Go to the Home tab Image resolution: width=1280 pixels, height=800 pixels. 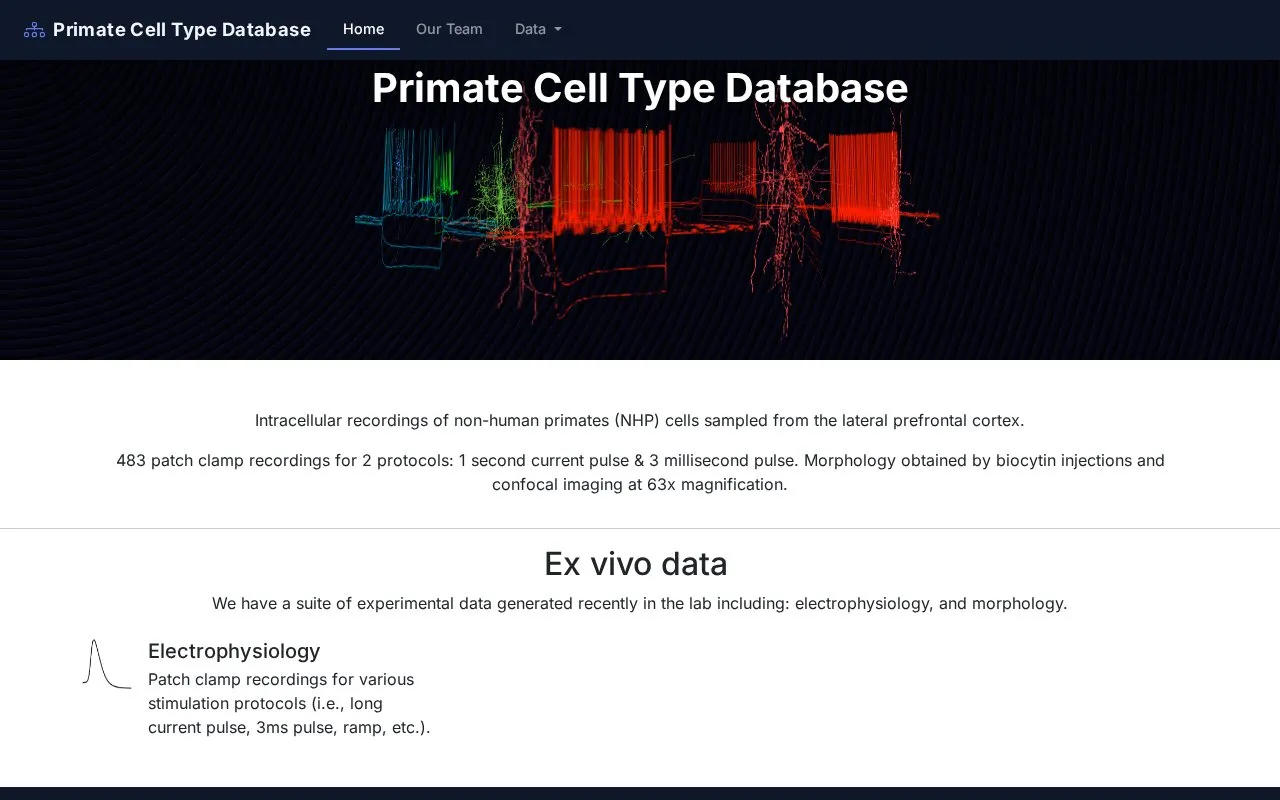tap(363, 29)
